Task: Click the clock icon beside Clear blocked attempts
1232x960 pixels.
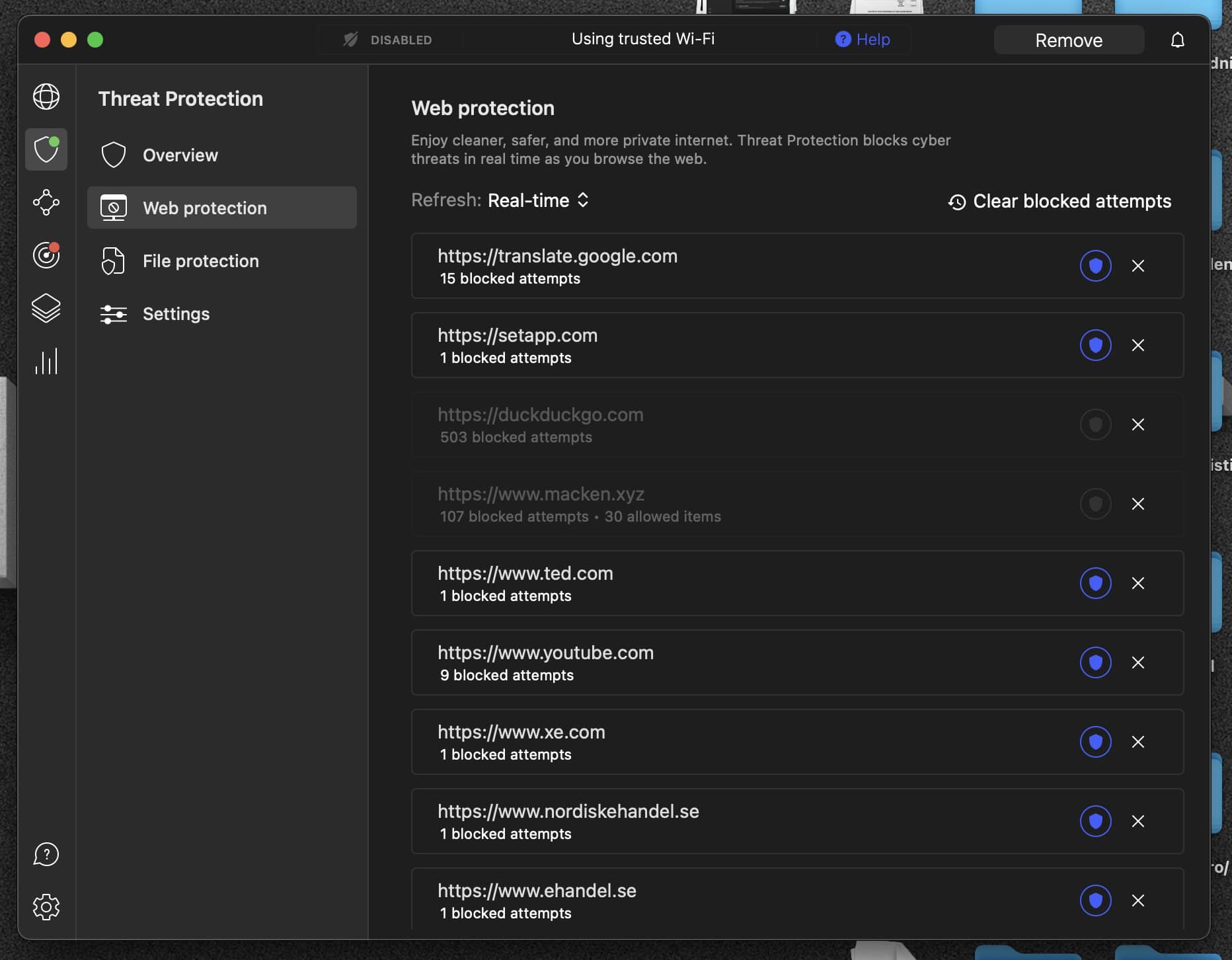Action: (957, 202)
